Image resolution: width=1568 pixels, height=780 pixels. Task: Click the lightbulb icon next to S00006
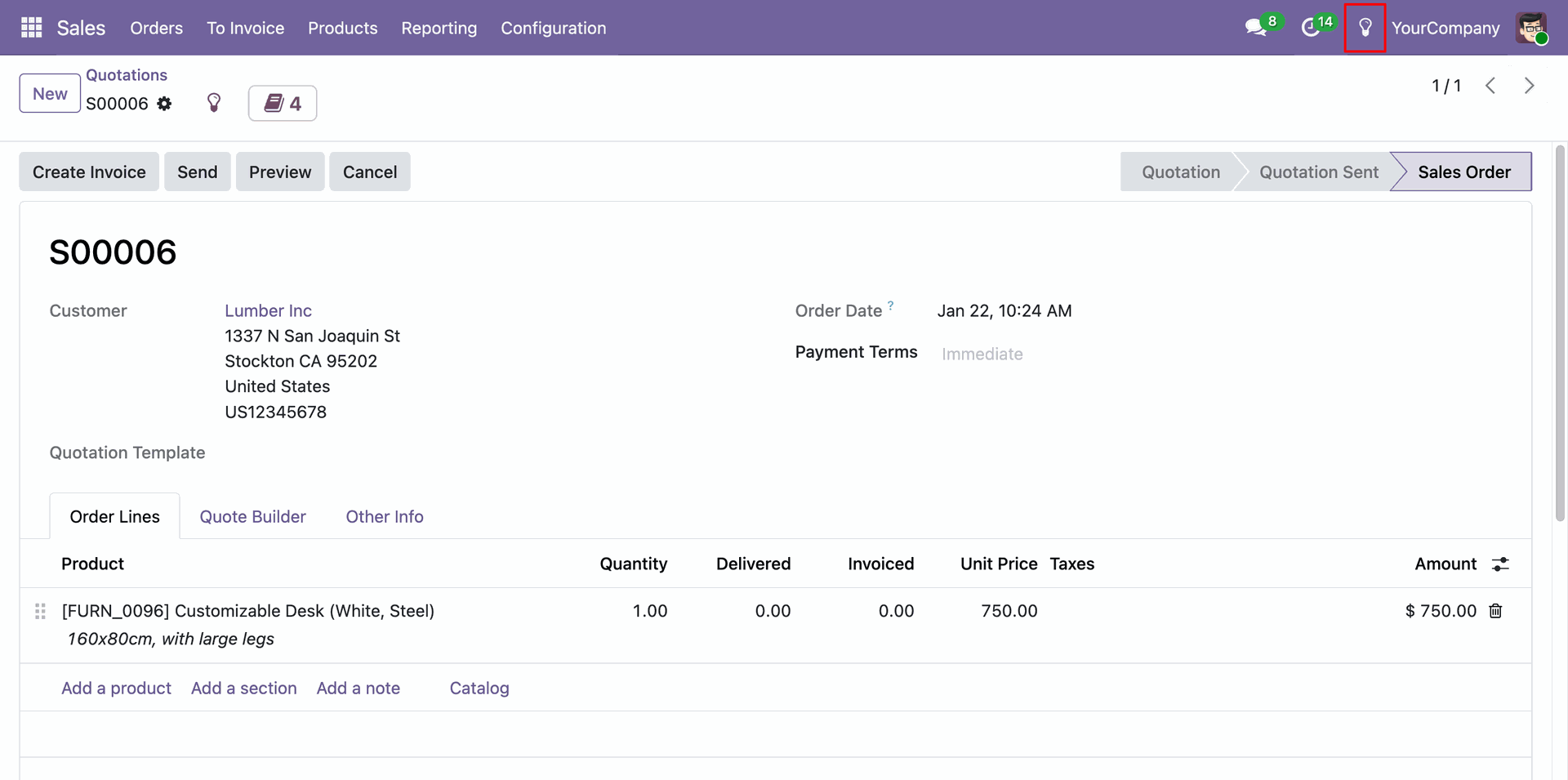[x=214, y=103]
